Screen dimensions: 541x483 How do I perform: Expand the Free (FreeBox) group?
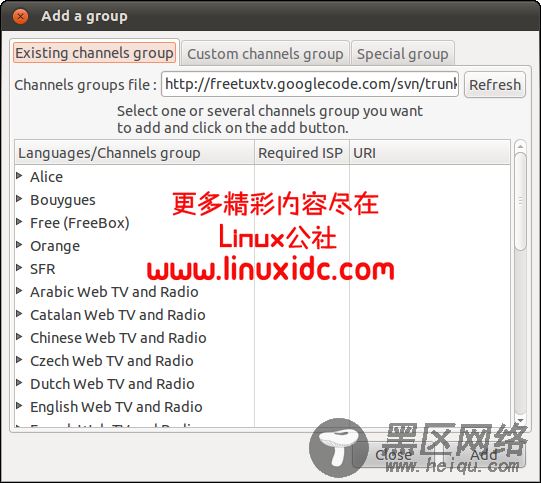[19, 222]
